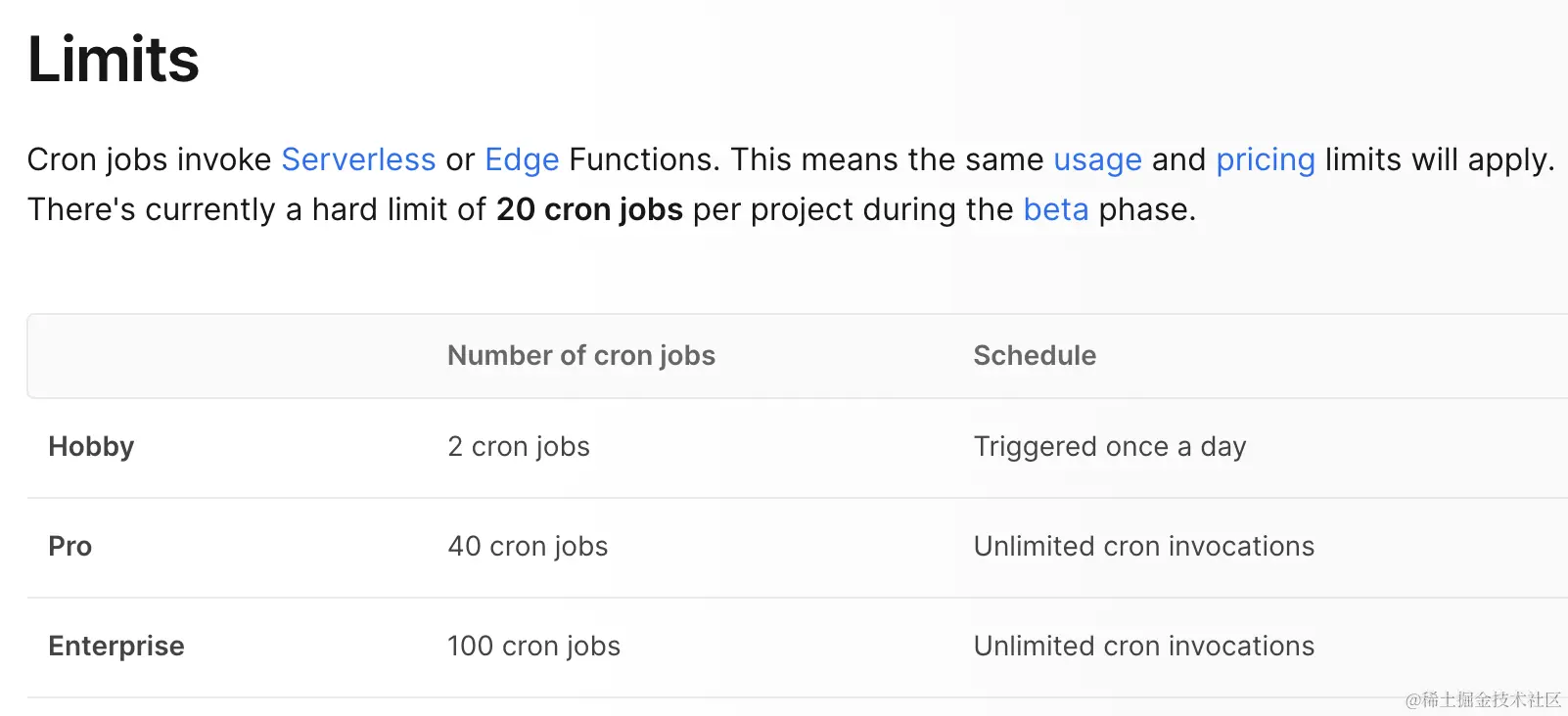1568x716 pixels.
Task: Click the Hobby plan row label
Action: (x=91, y=446)
